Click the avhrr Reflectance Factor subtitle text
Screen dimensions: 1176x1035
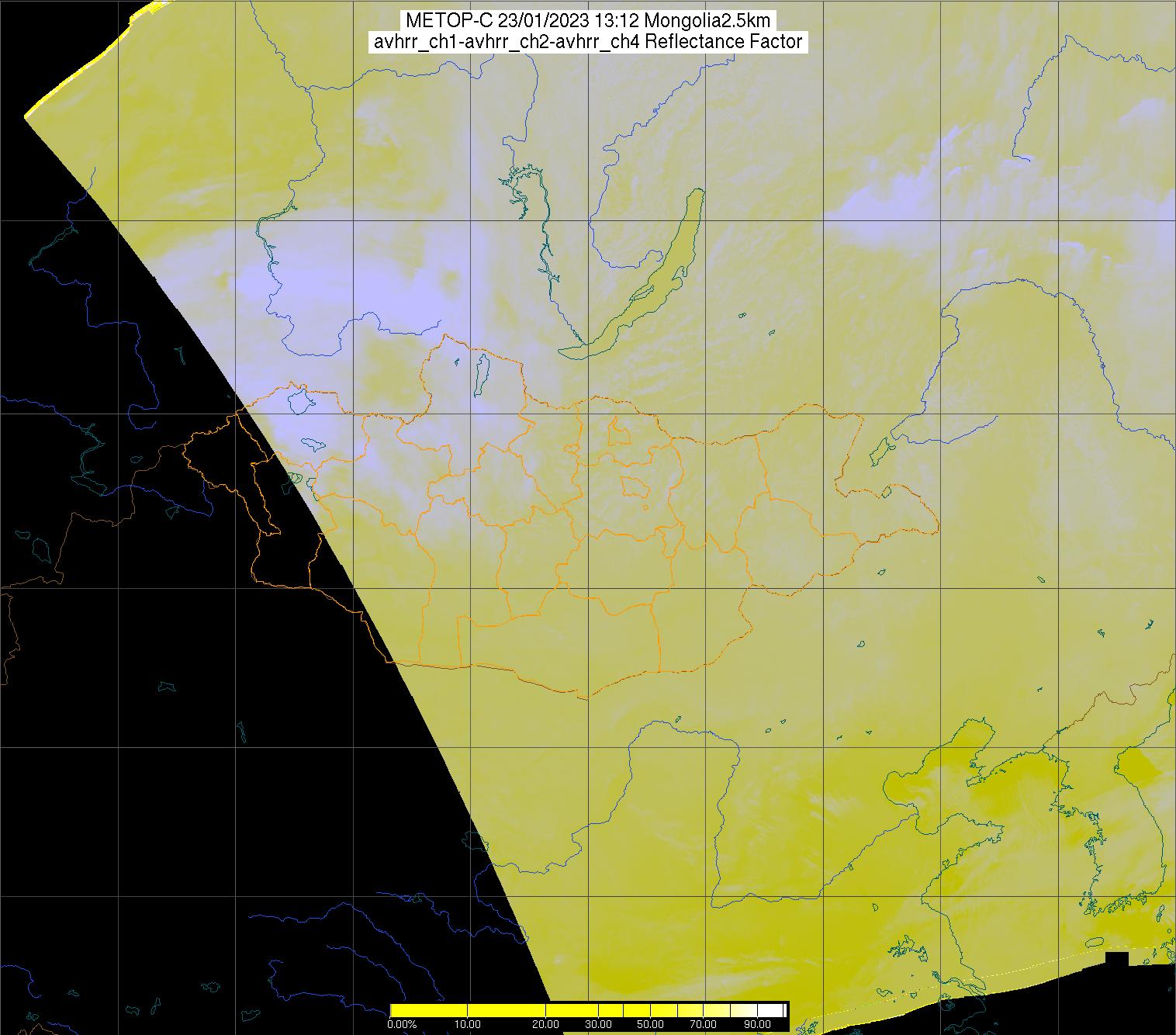pos(587,42)
